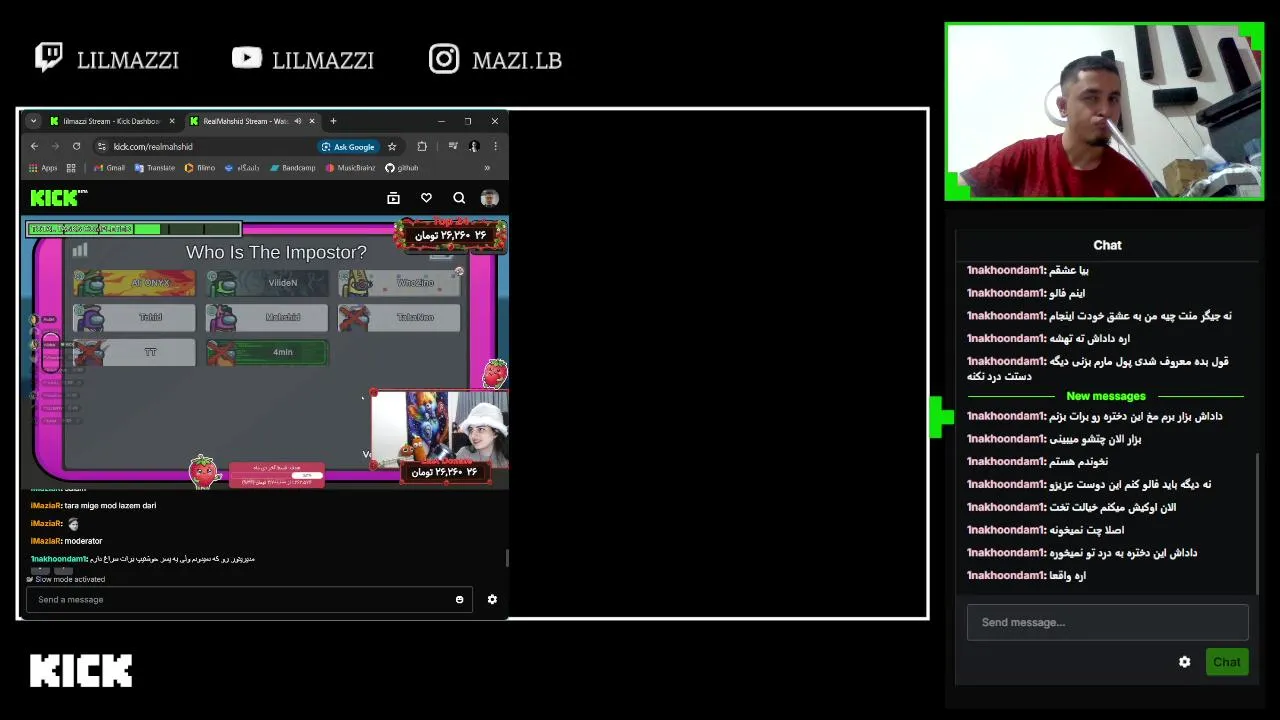Bookmark this page with the star icon
1280x720 pixels.
click(392, 146)
